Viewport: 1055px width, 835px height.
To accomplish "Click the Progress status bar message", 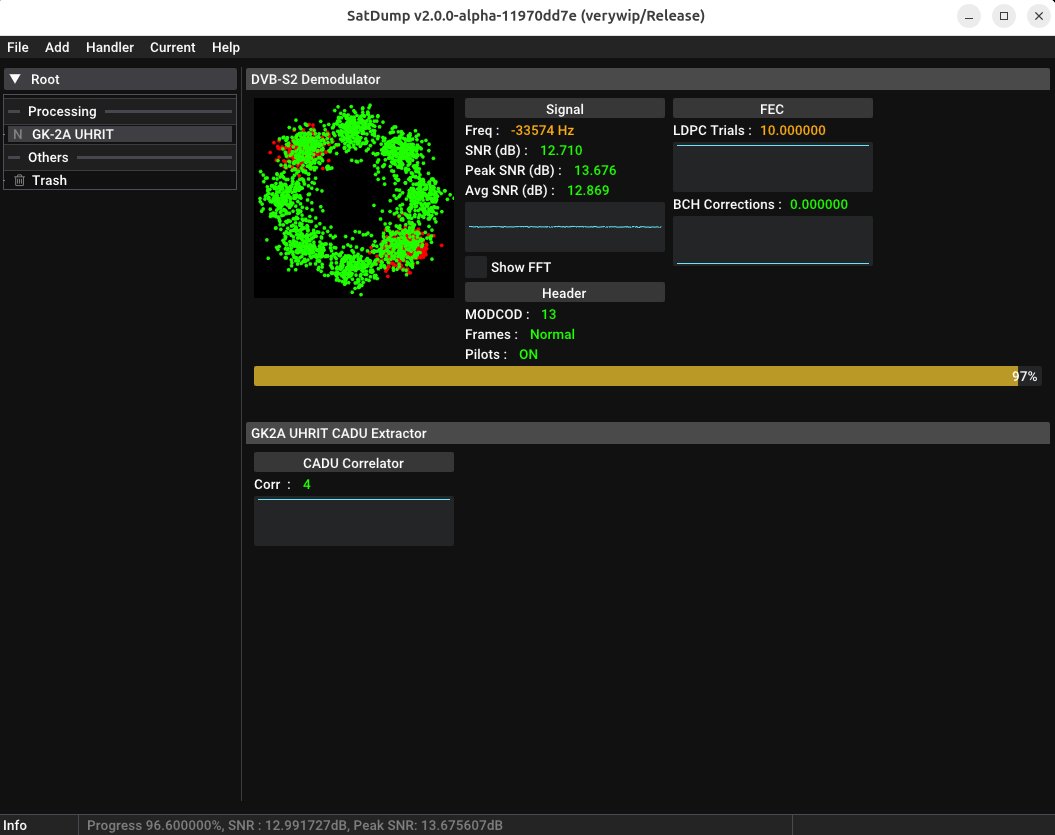I will point(295,825).
